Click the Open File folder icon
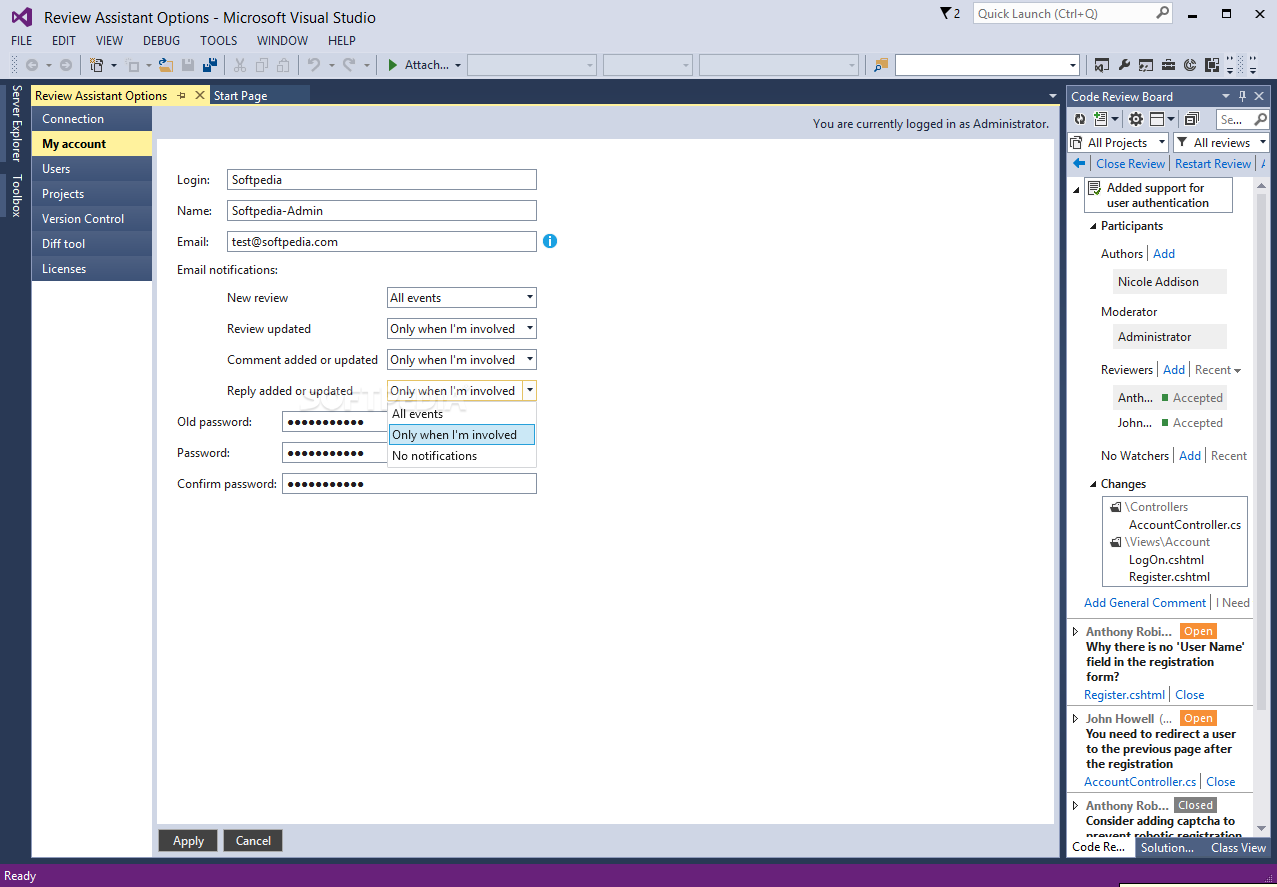This screenshot has height=887, width=1277. click(x=166, y=65)
